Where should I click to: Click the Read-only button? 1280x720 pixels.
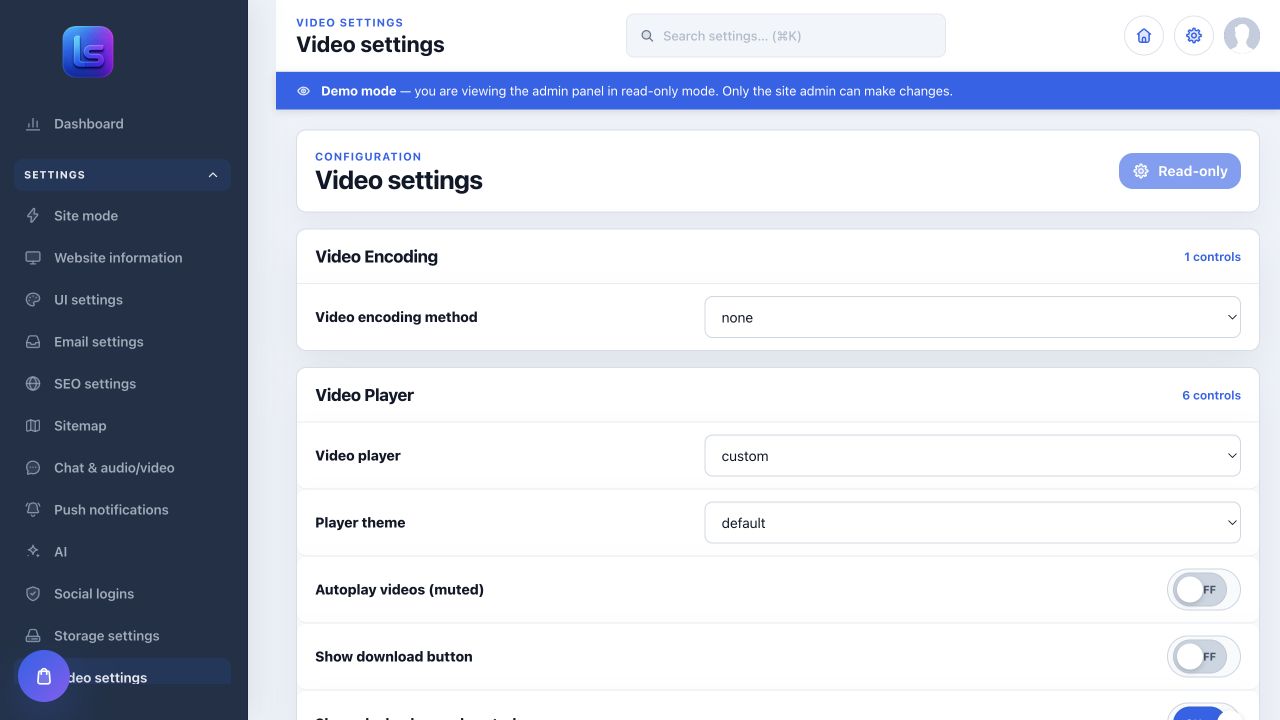pos(1180,171)
